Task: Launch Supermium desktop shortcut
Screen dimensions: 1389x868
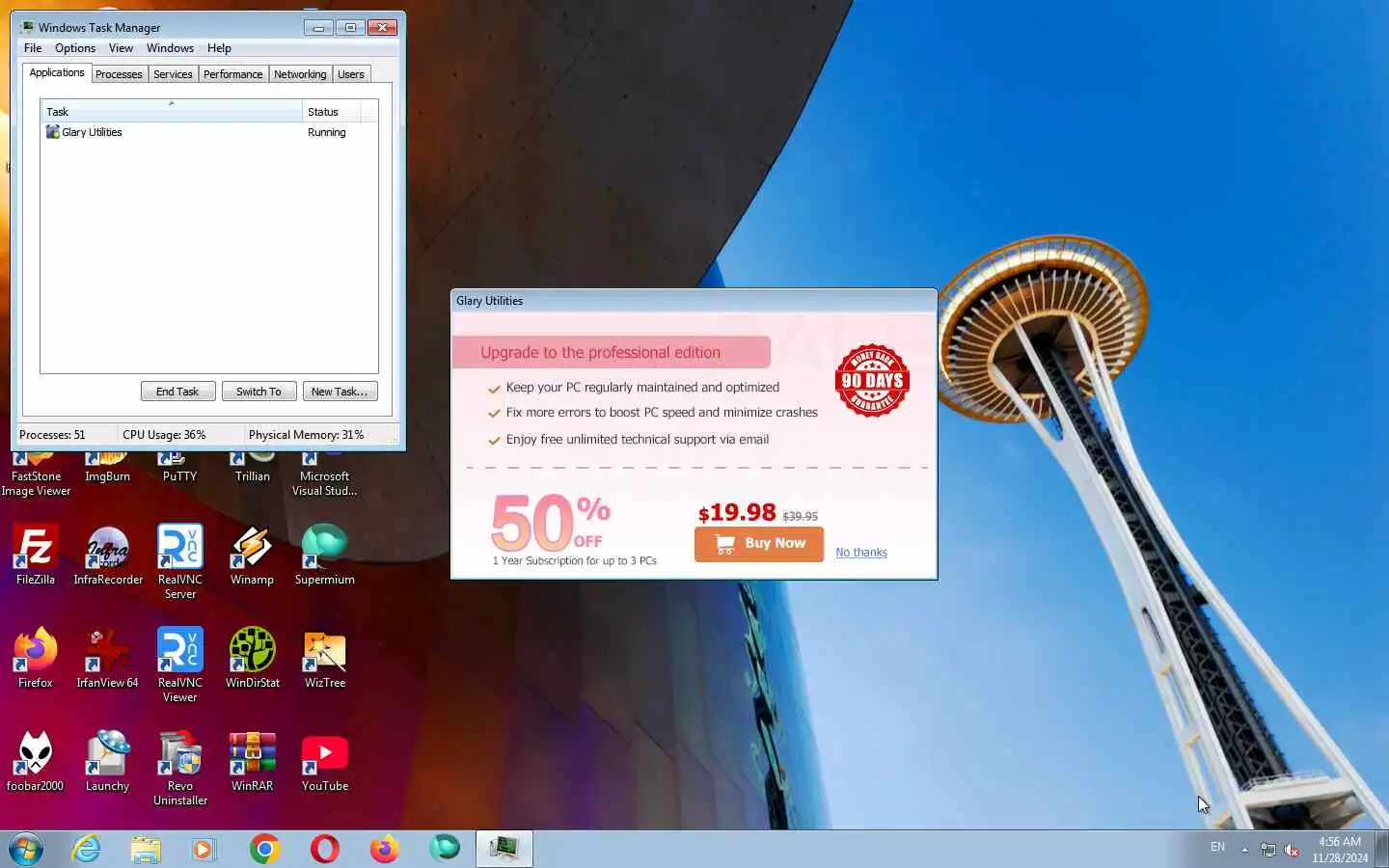Action: [325, 555]
